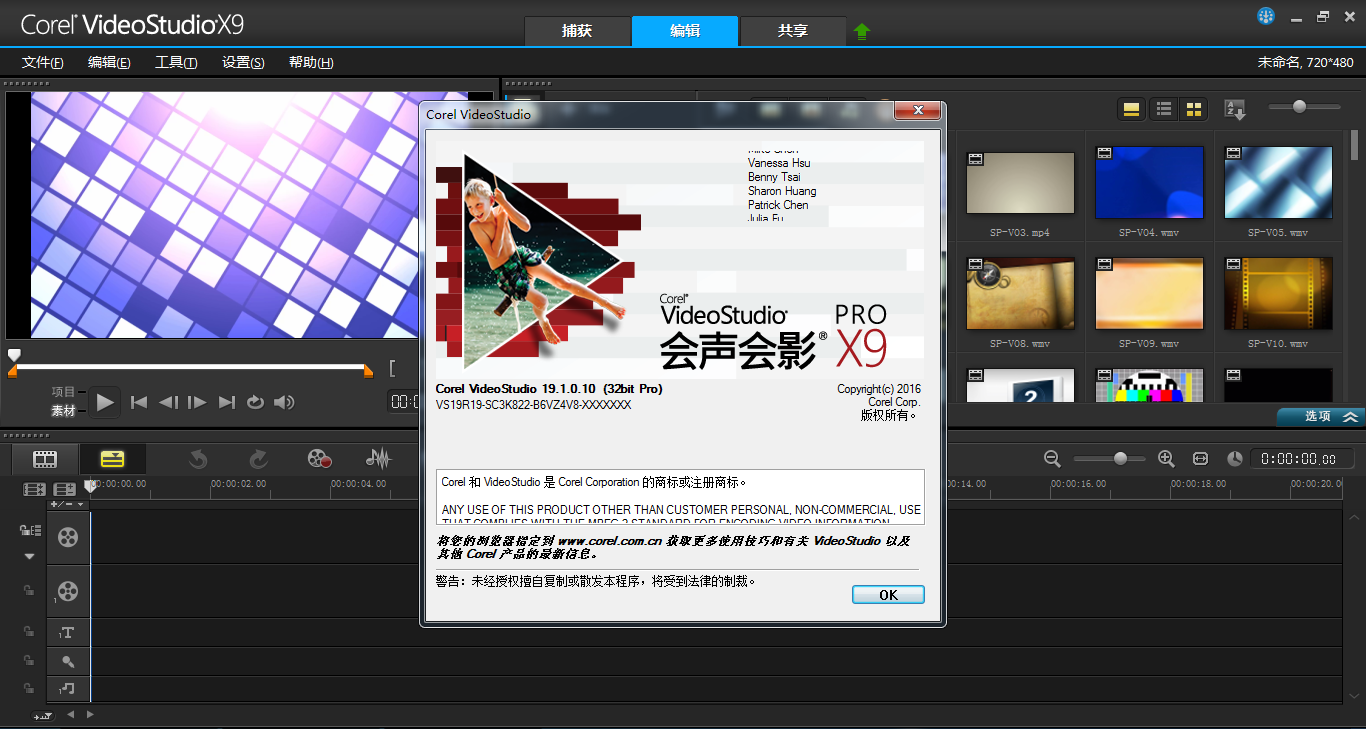Zoom in the timeline with magnifier plus
This screenshot has width=1366, height=729.
point(1165,458)
